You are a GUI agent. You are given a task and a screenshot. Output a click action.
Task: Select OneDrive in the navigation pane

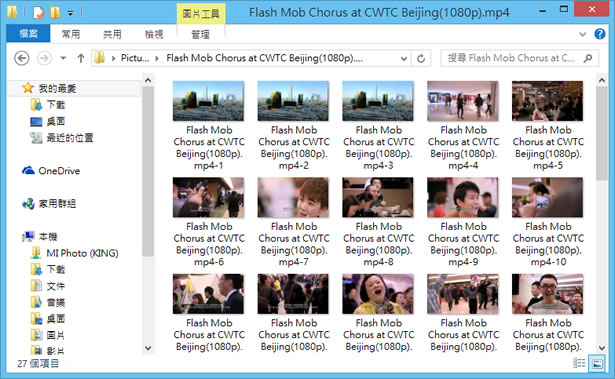point(59,171)
